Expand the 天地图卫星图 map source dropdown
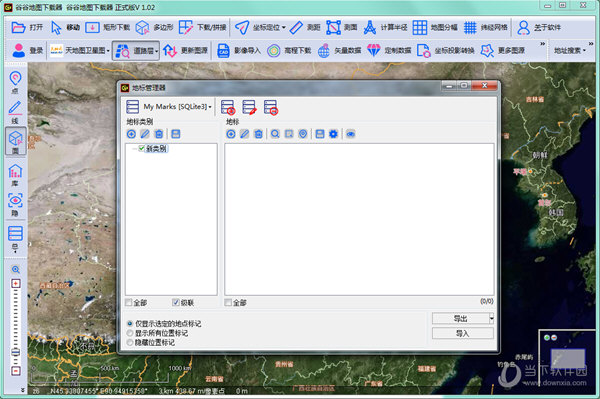This screenshot has width=600, height=399. pyautogui.click(x=80, y=50)
